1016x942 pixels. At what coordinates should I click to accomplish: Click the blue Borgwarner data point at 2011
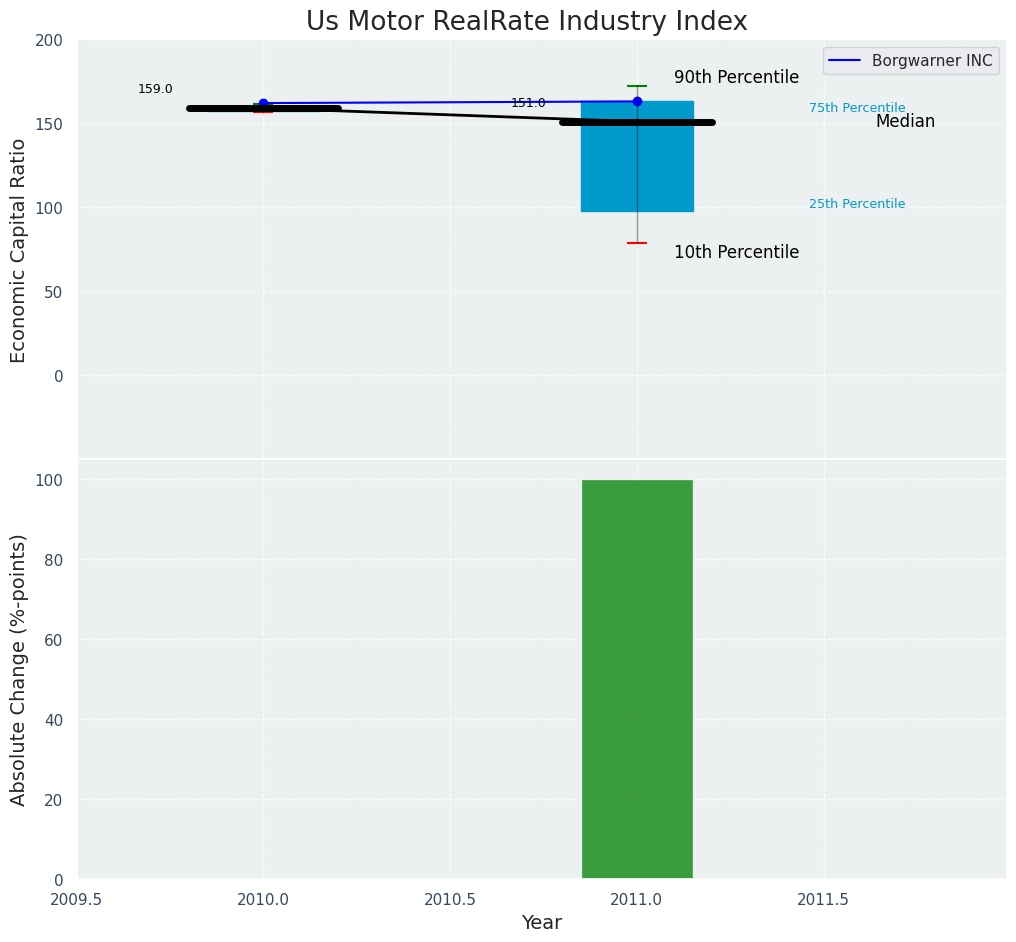point(637,101)
